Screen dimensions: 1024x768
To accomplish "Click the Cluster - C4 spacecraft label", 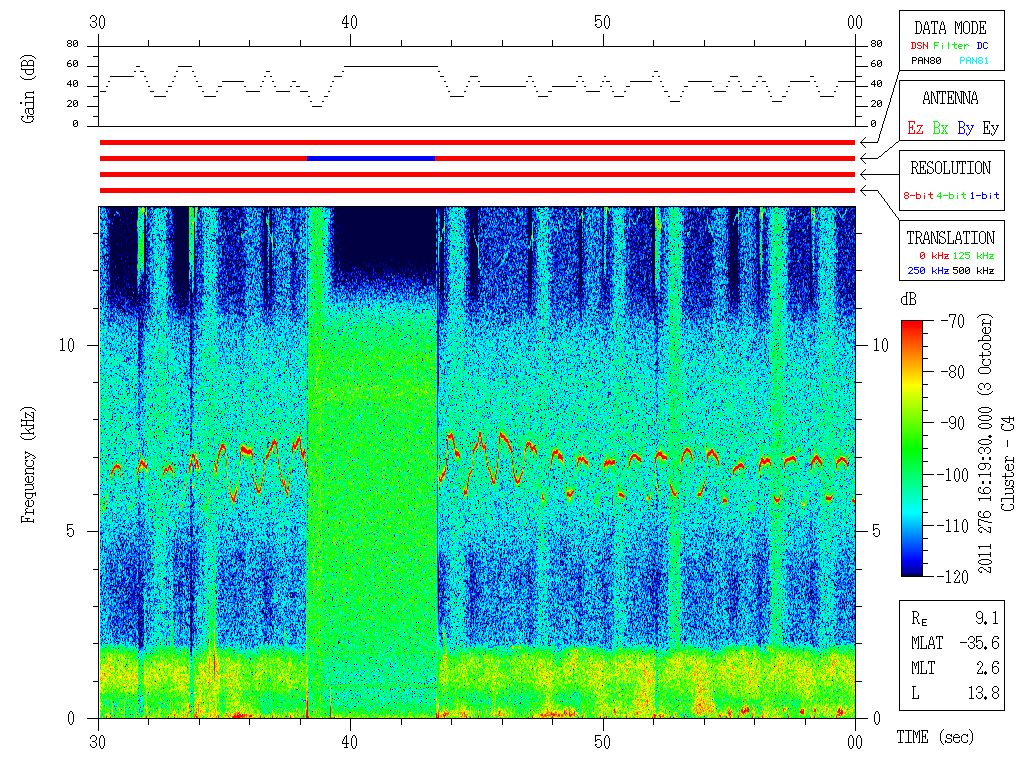I will (x=1008, y=464).
